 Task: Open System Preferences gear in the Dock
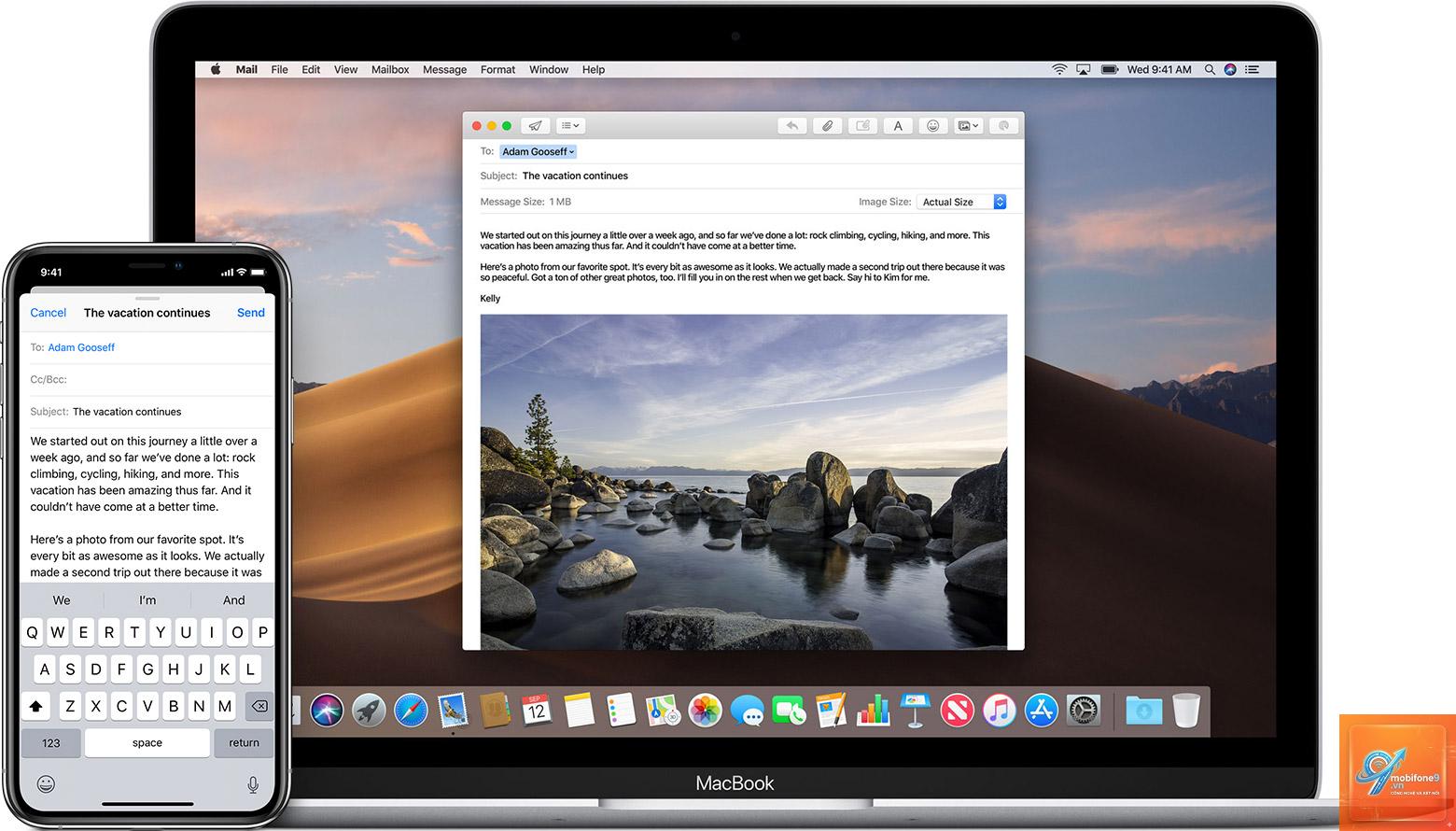point(1083,711)
